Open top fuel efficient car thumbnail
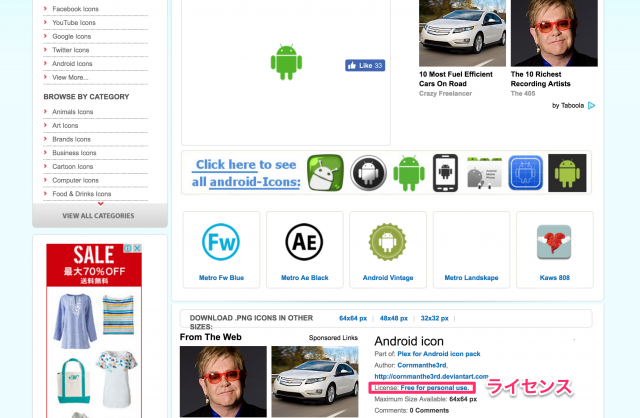The image size is (640, 418). tap(462, 33)
